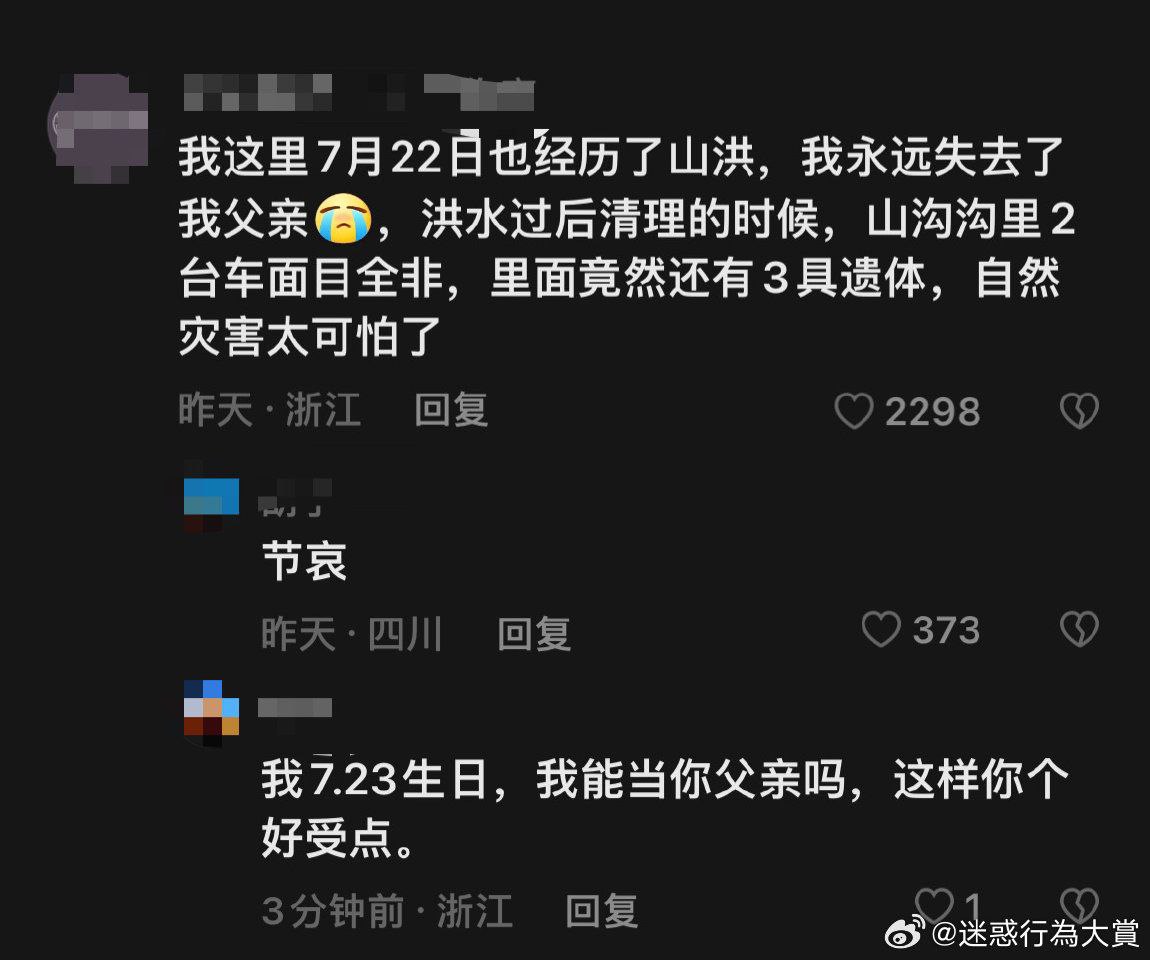Select the 节哀 comment text
The width and height of the screenshot is (1150, 960).
304,563
